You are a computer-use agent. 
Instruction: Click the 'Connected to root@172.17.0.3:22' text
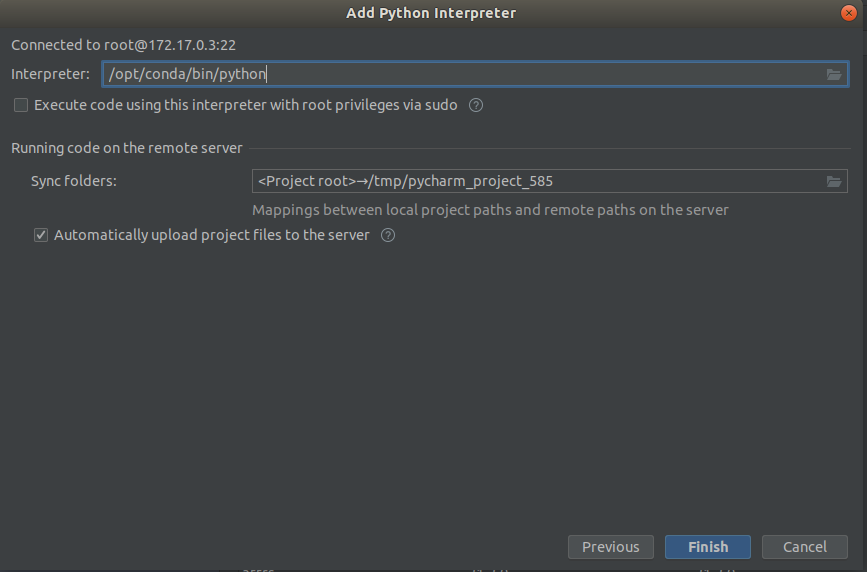point(123,45)
